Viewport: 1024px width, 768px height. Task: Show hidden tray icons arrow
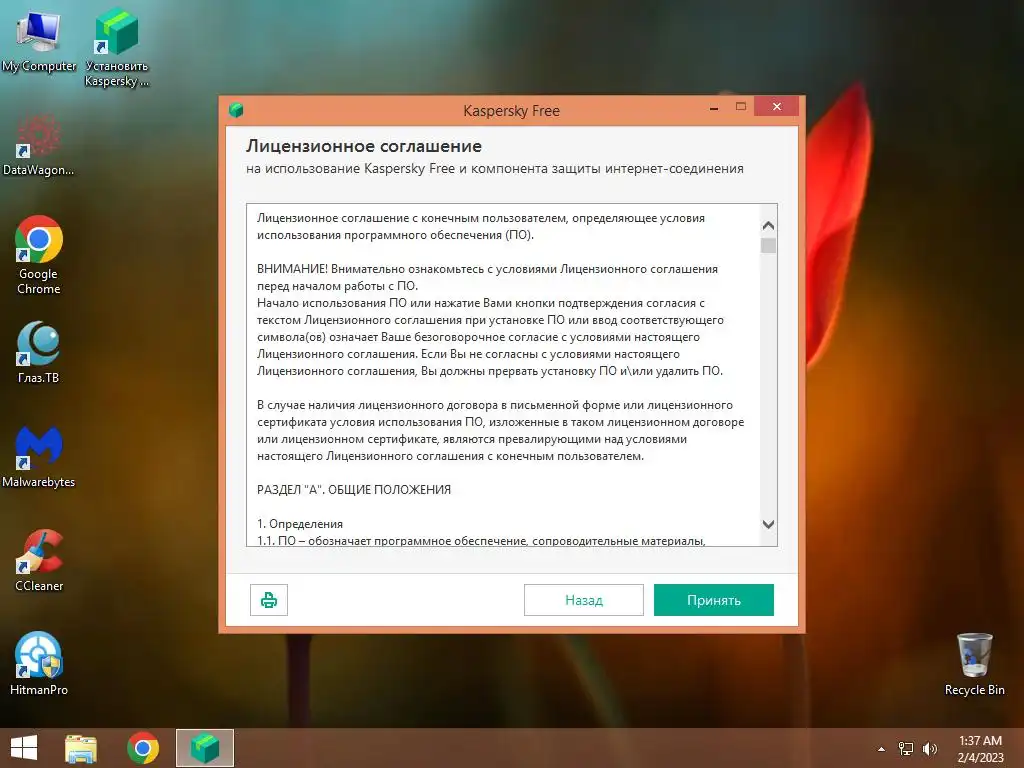(x=881, y=749)
